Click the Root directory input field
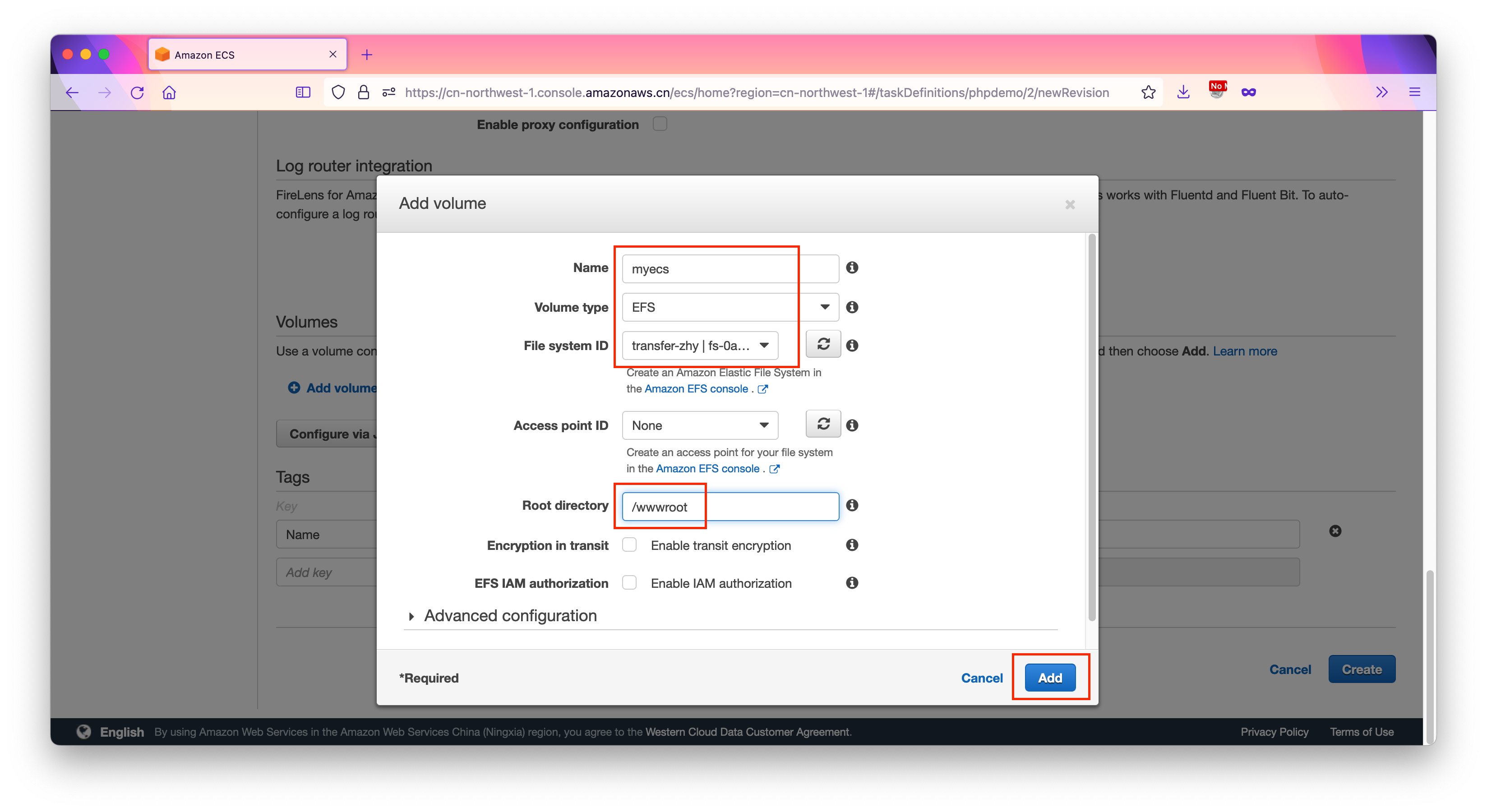Viewport: 1487px width, 812px height. pyautogui.click(x=730, y=507)
